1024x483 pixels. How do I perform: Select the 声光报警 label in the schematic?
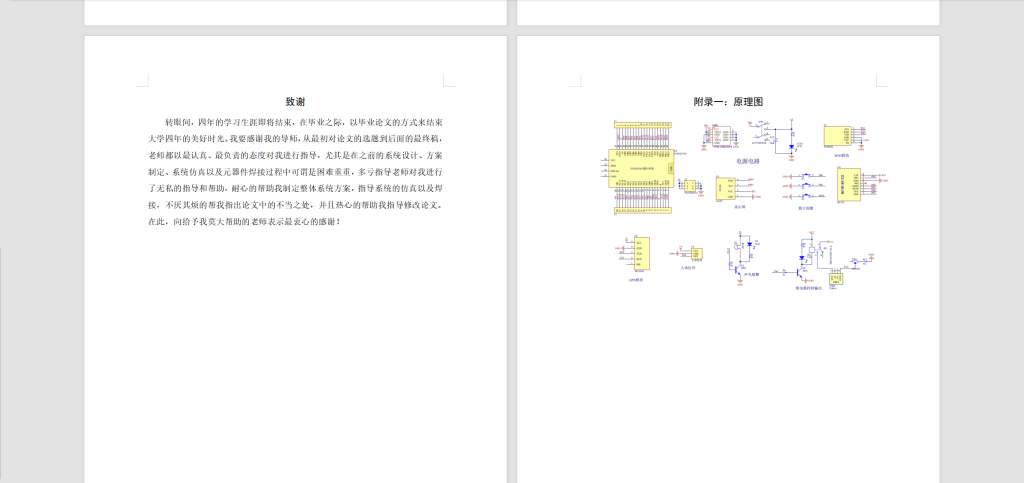[752, 274]
